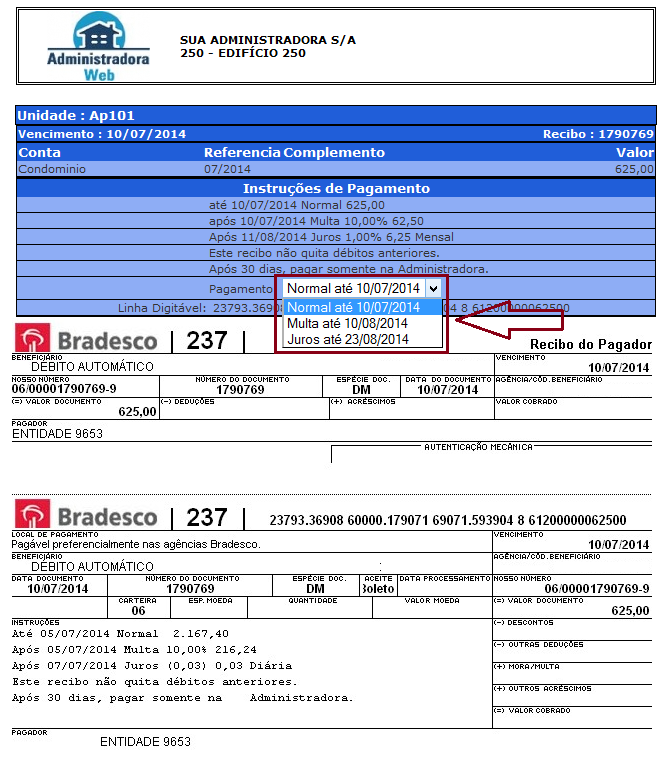Click the Linha Digitável number in blue section
This screenshot has height=758, width=663.
250,308
